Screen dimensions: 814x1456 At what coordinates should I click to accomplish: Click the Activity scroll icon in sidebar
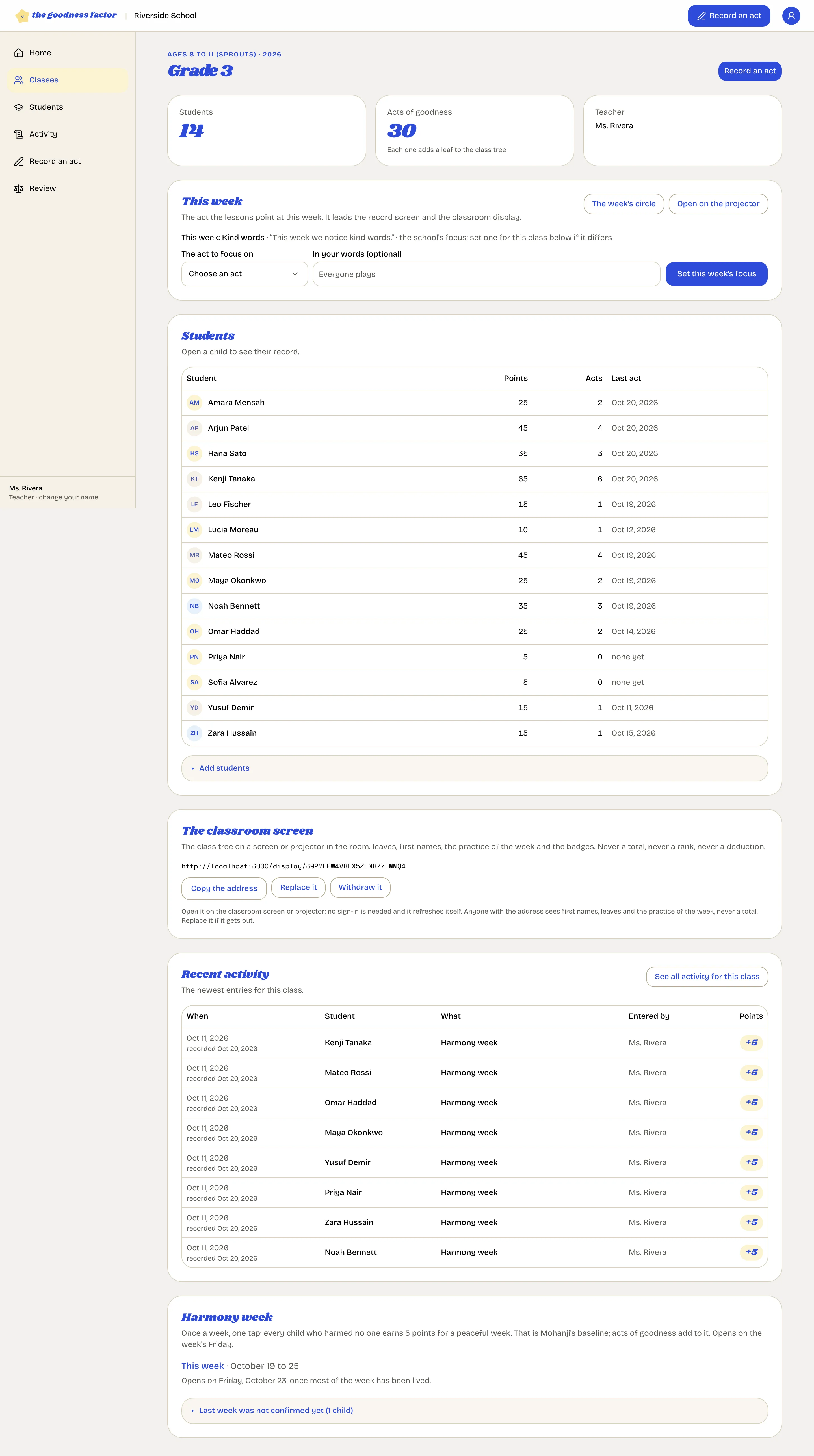(19, 134)
